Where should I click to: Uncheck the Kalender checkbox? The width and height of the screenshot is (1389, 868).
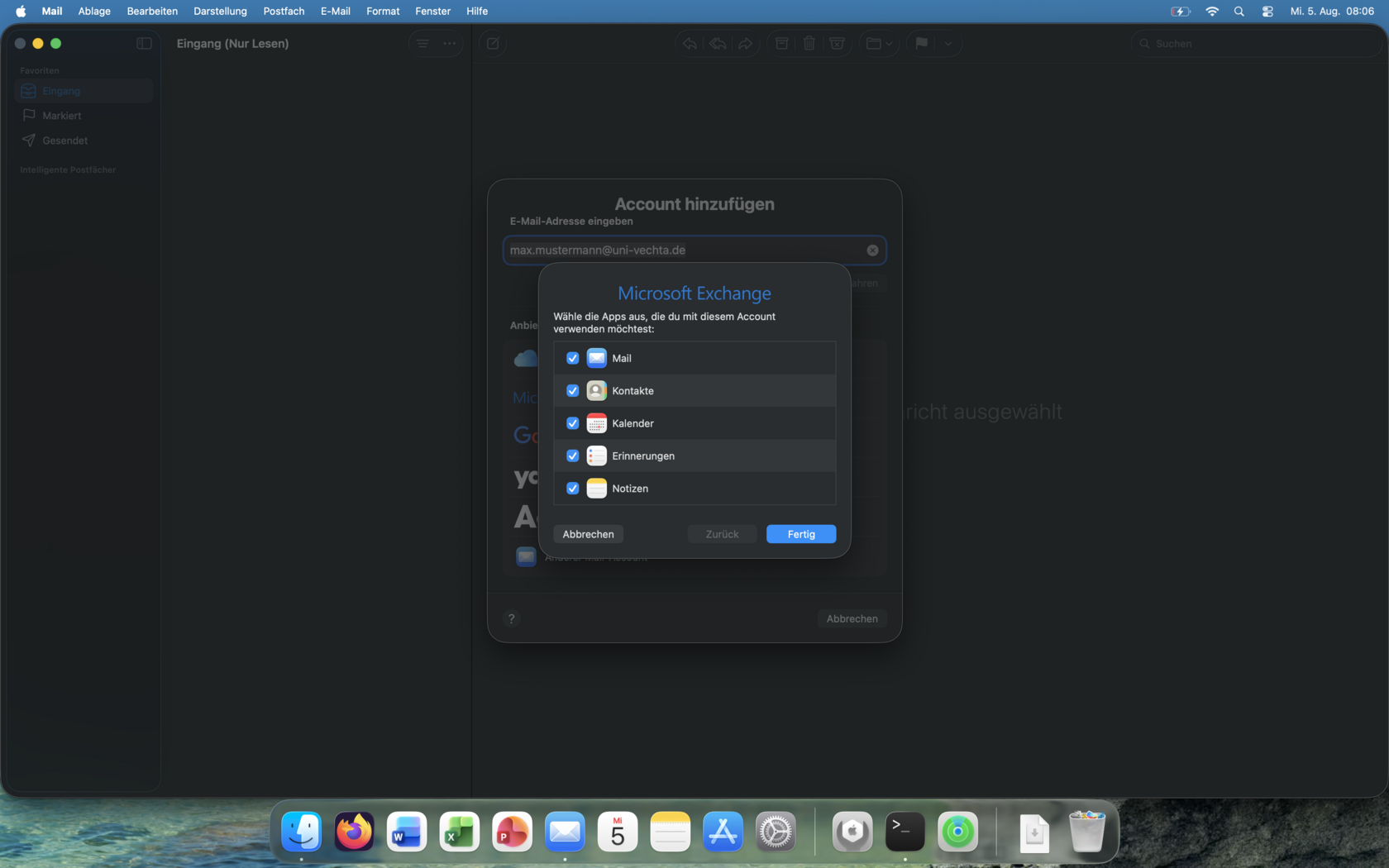pos(572,423)
